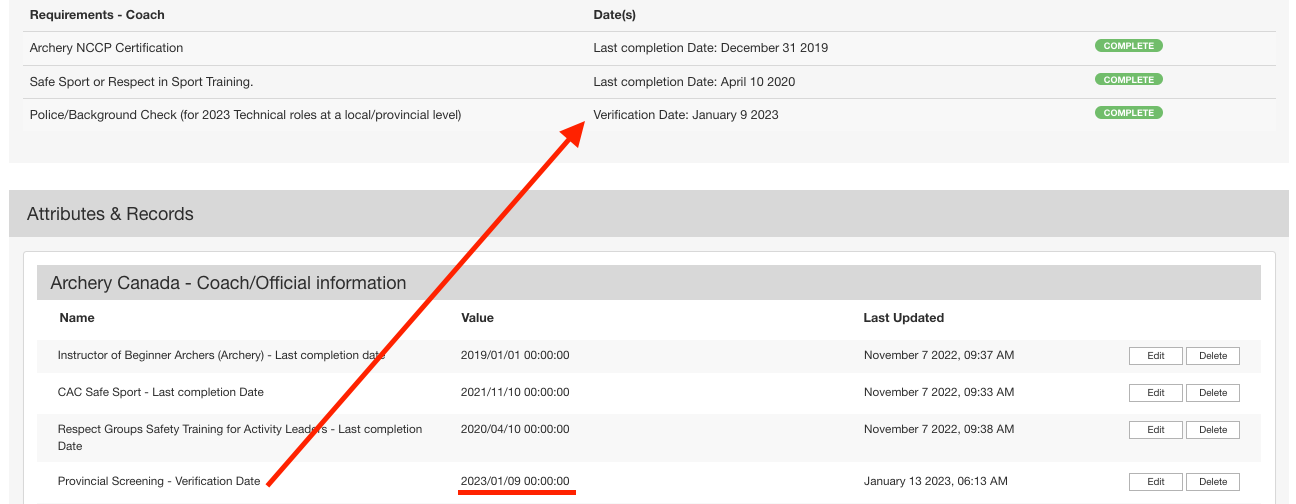
Task: Edit the CAC Safe Sport record
Action: click(1155, 393)
